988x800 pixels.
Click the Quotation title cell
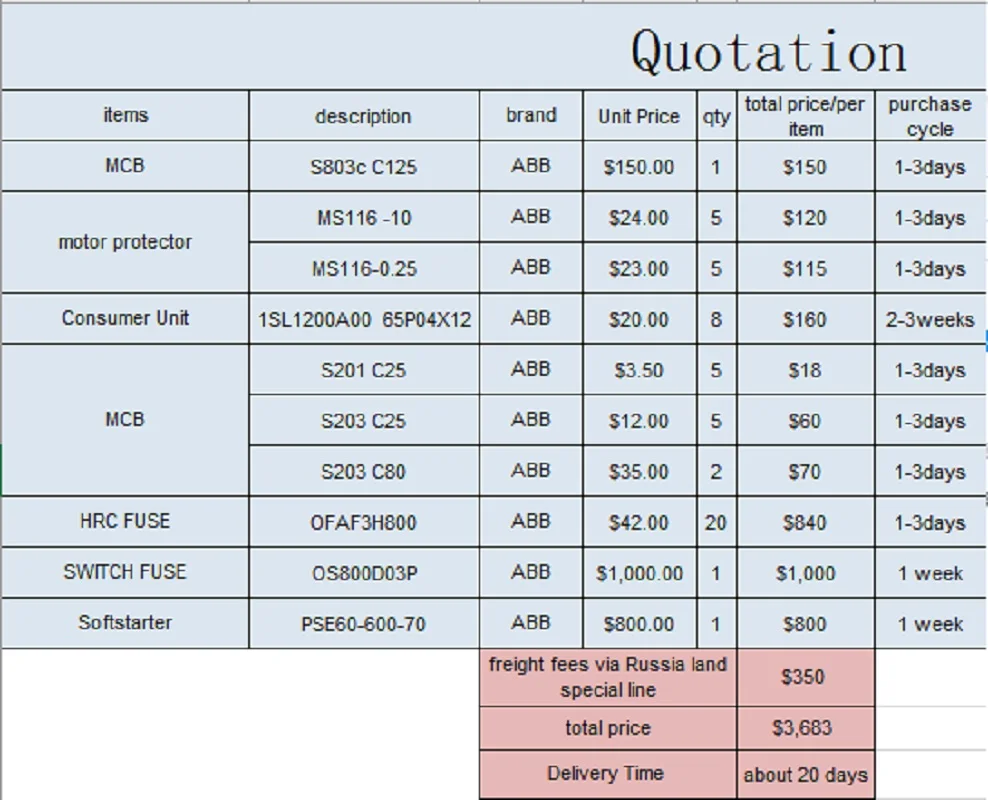click(768, 50)
